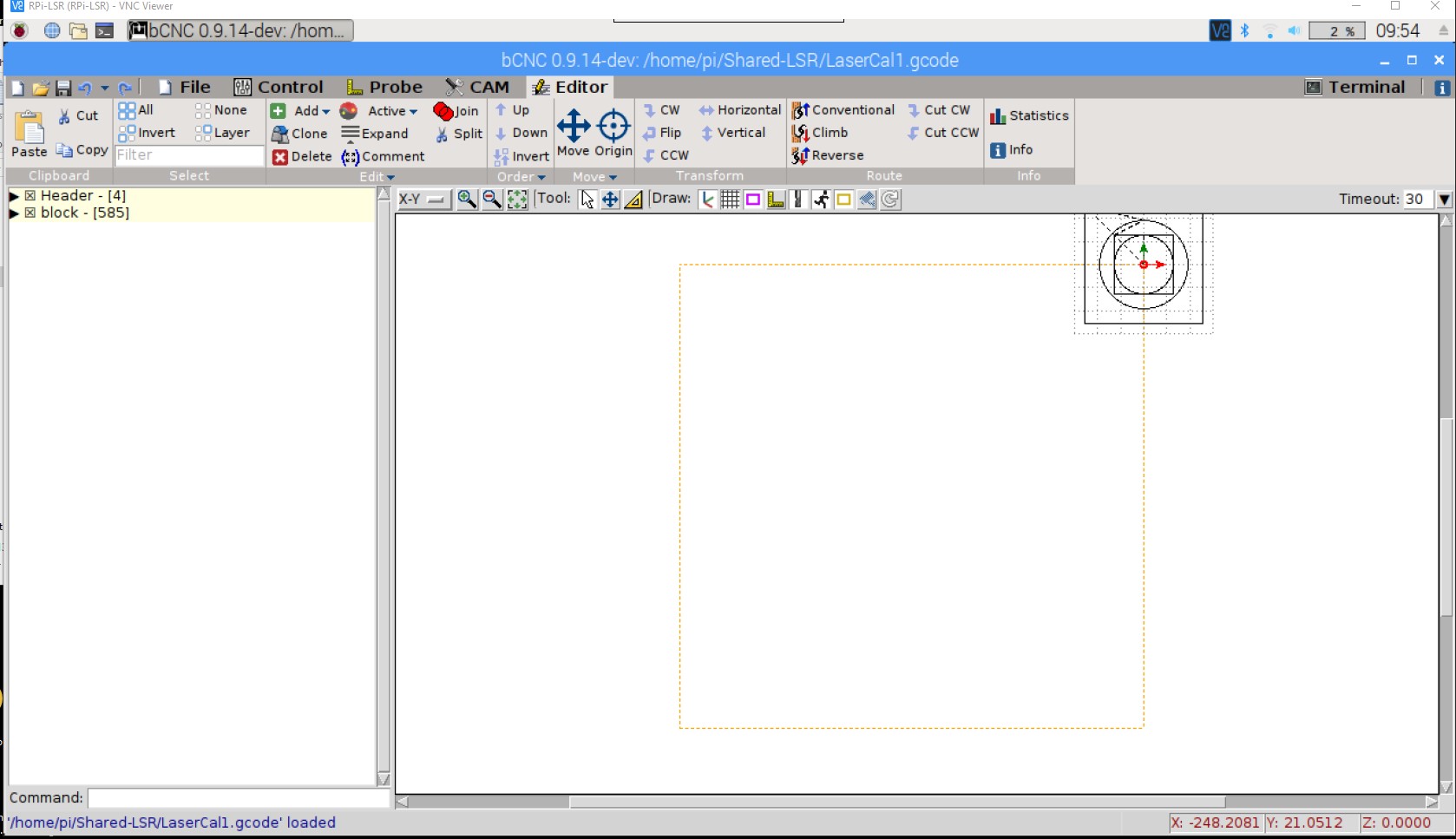The height and width of the screenshot is (839, 1456).
Task: Open the undo history dropdown arrow
Action: (x=105, y=88)
